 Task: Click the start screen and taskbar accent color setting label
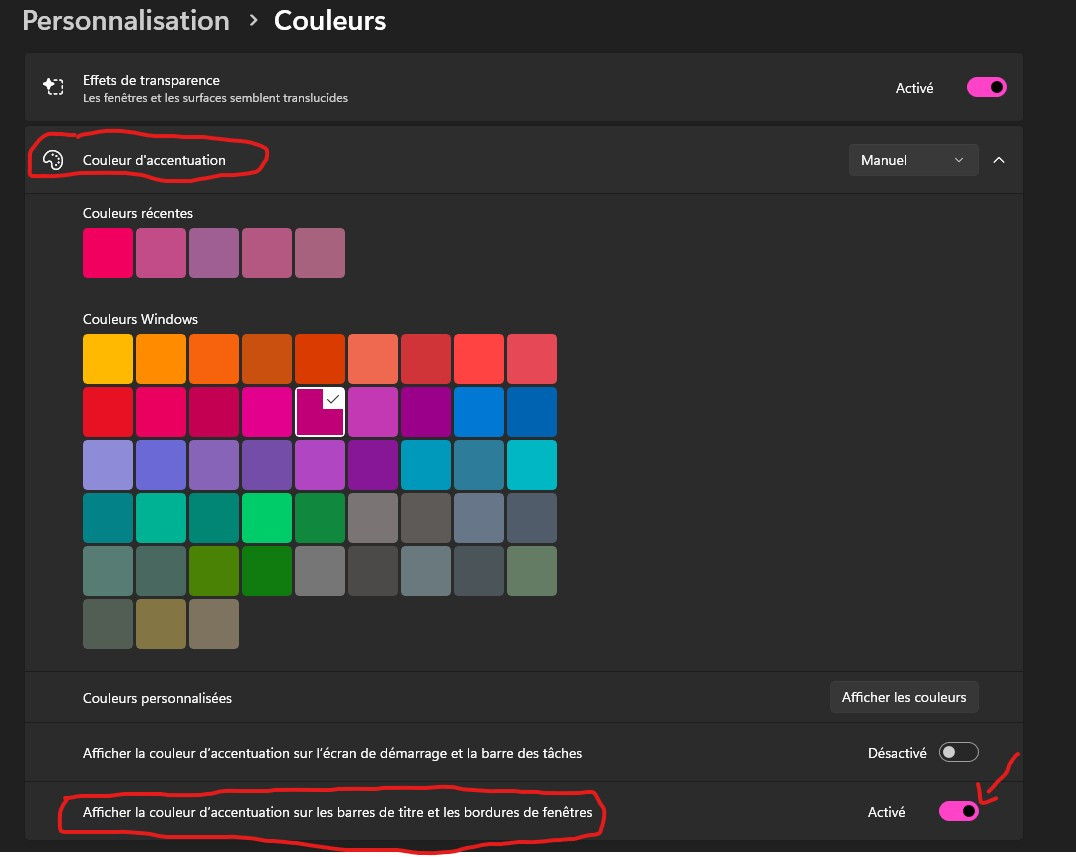point(332,753)
